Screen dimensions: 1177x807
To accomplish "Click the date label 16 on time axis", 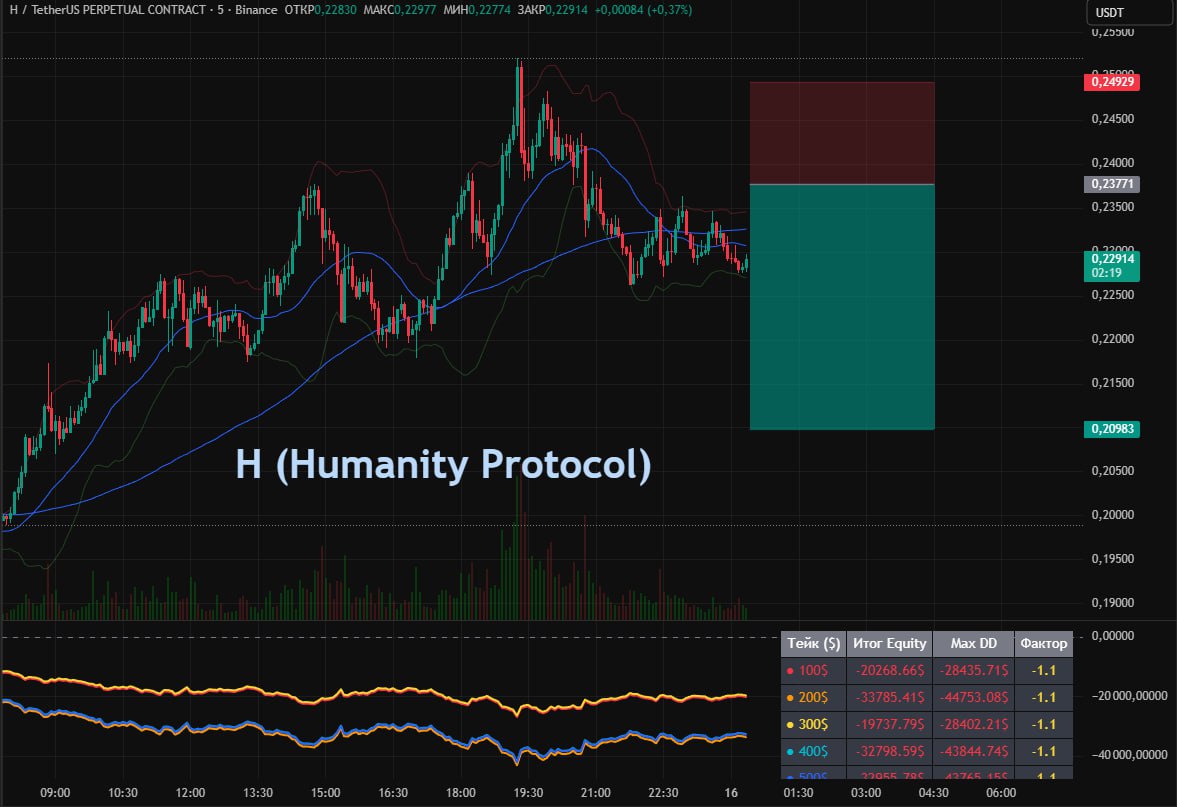I will click(x=731, y=793).
